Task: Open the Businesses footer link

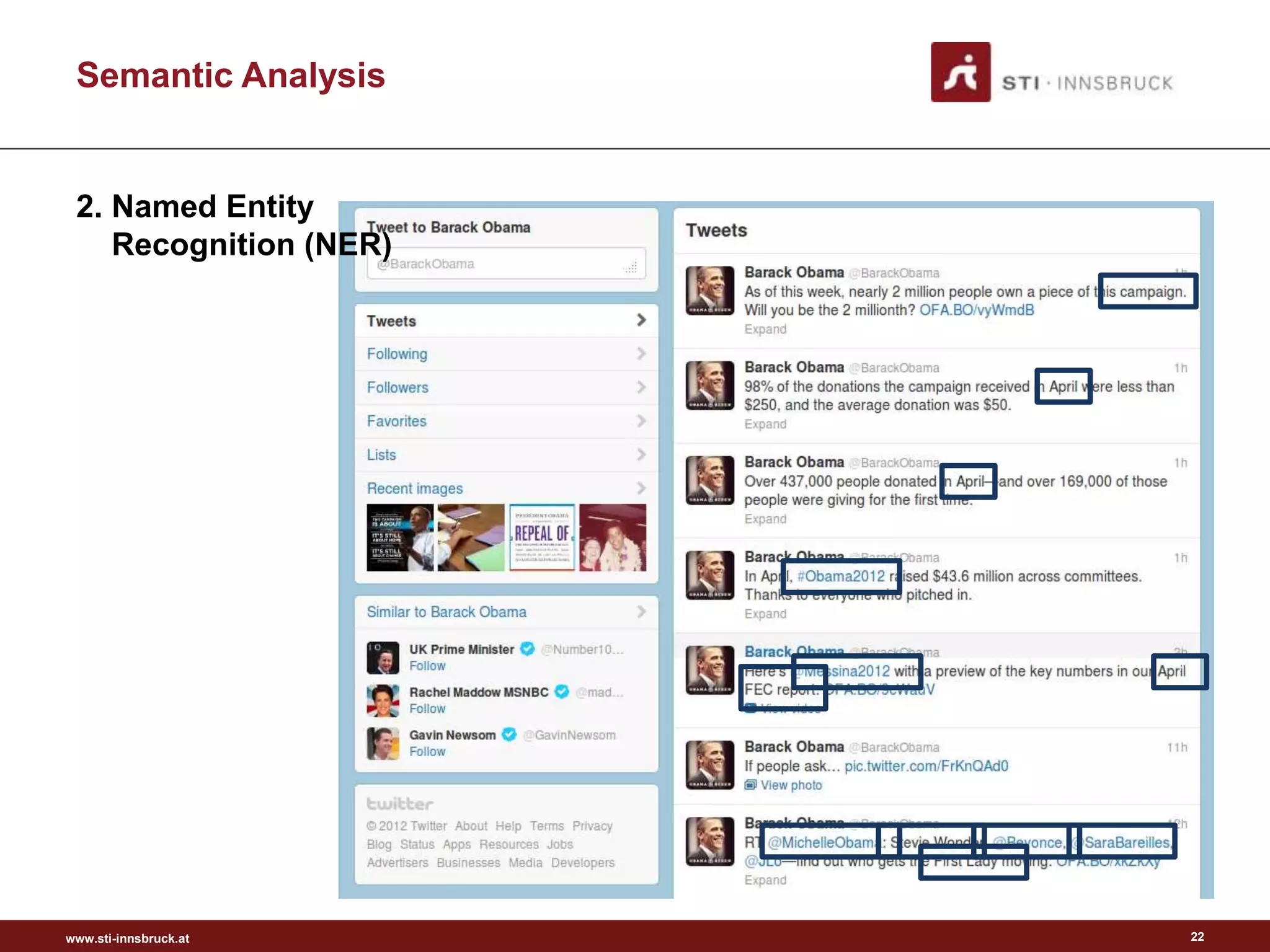Action: coord(468,863)
